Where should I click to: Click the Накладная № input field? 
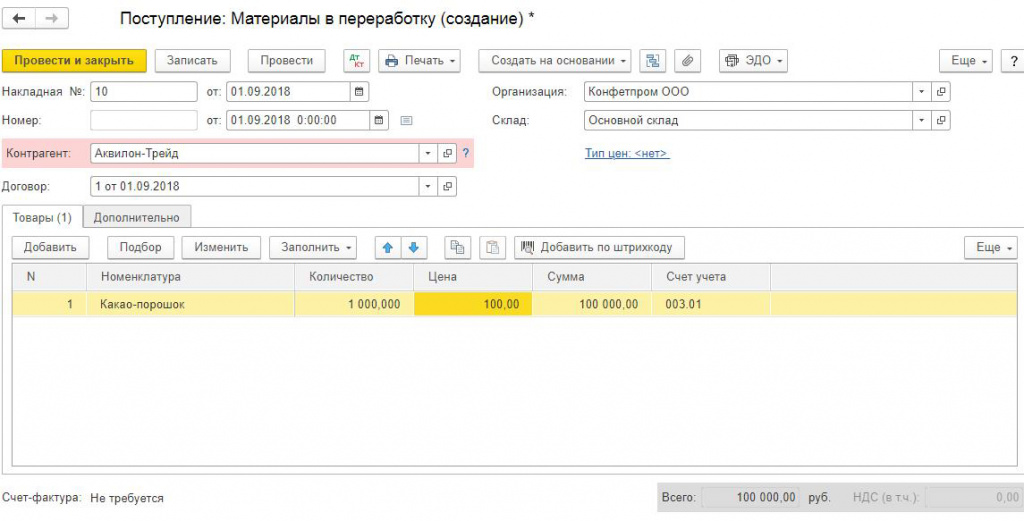(143, 92)
